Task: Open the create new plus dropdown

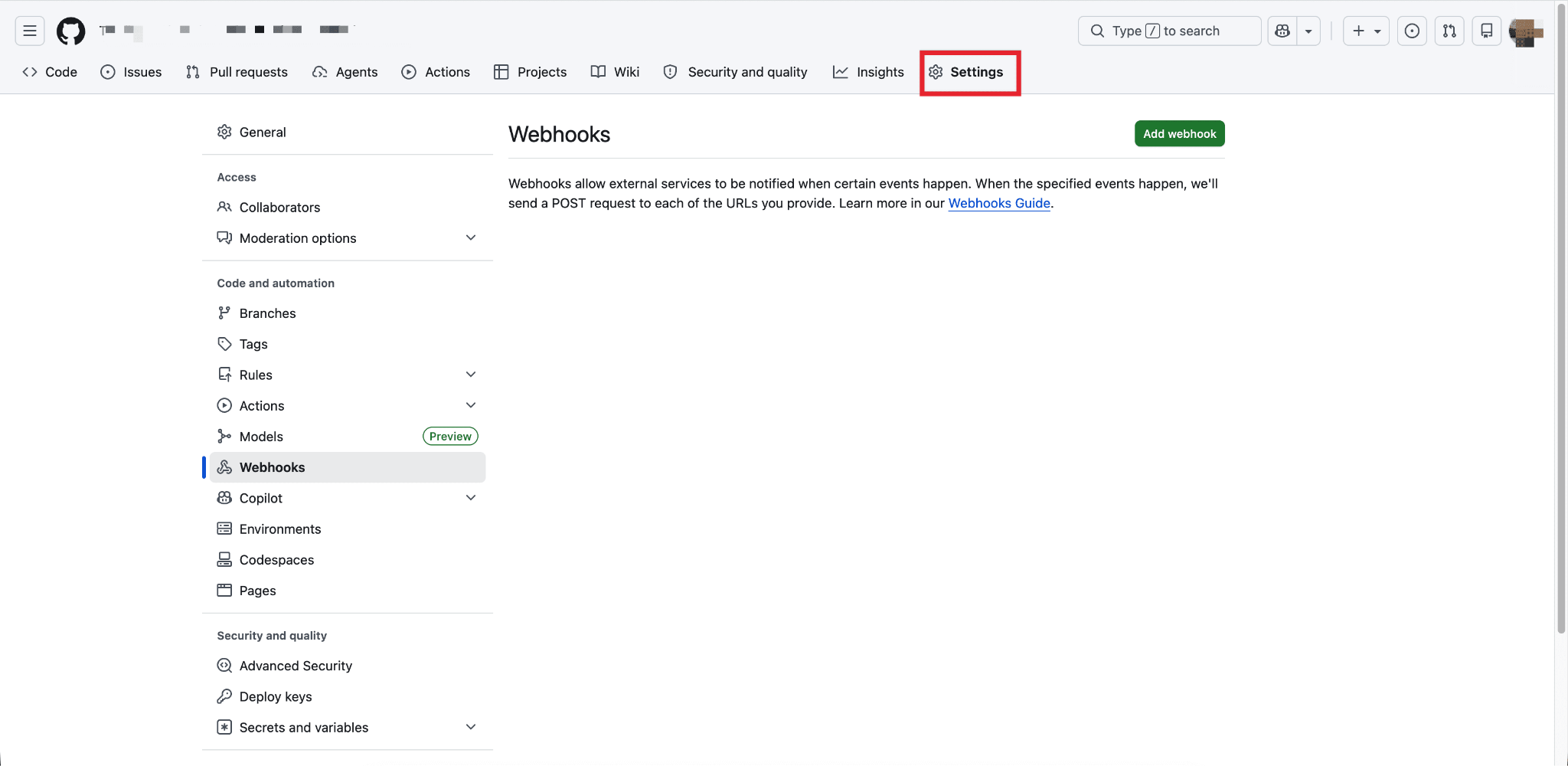Action: pos(1366,31)
